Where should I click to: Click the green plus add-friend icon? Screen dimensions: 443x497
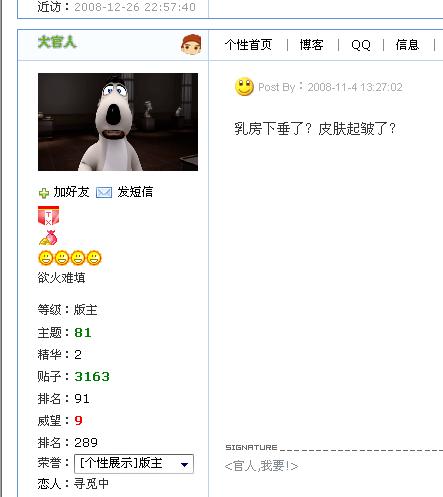coord(44,193)
